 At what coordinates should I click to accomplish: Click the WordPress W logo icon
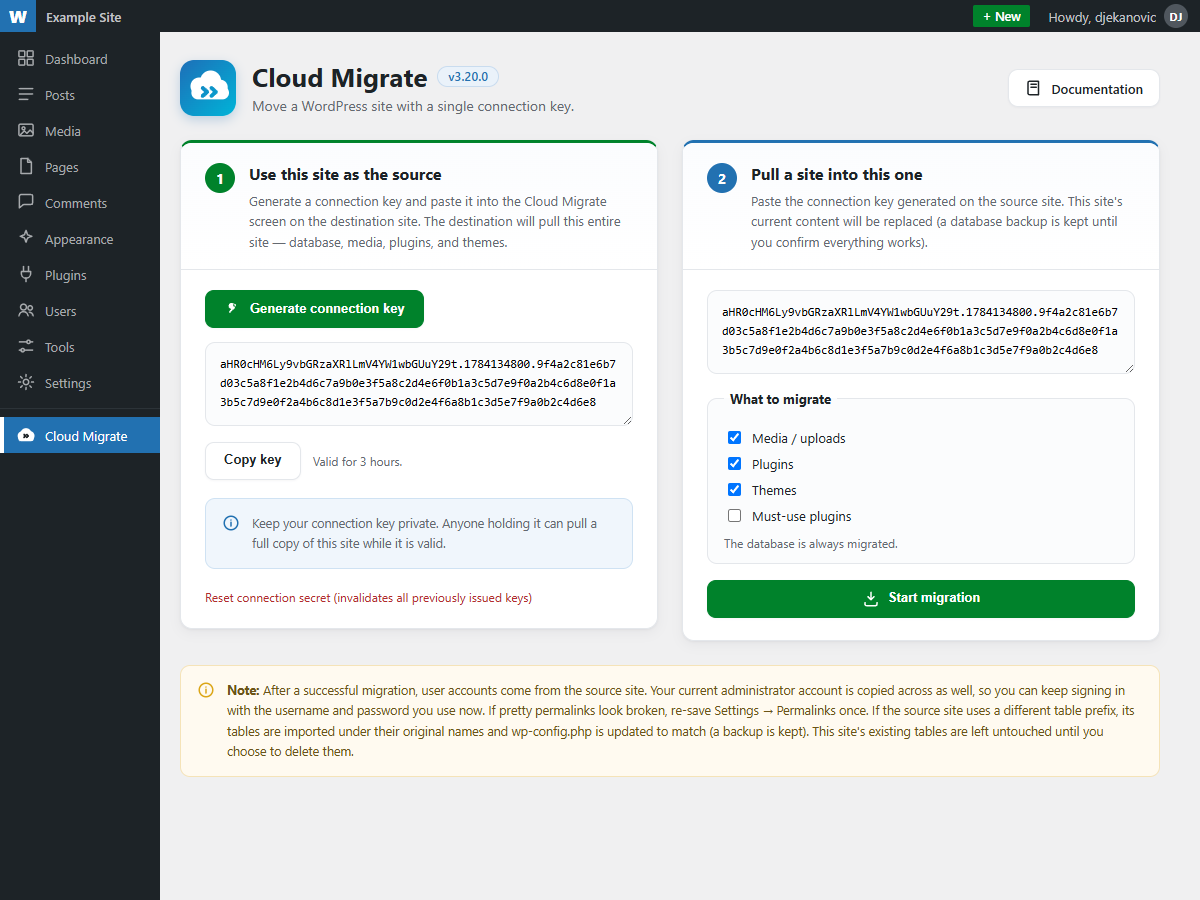pos(20,16)
